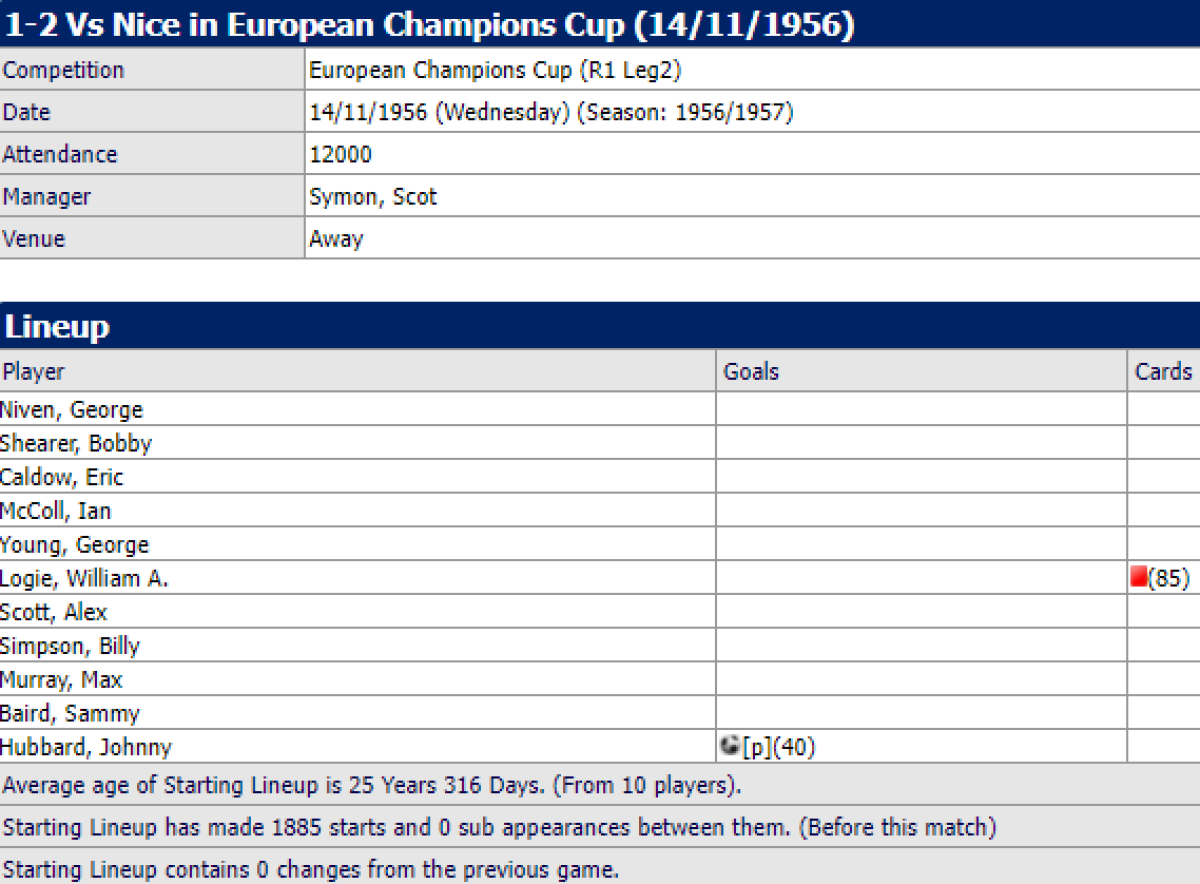Select Shearer, Bobby in the lineup
The width and height of the screenshot is (1200, 884).
pyautogui.click(x=76, y=443)
